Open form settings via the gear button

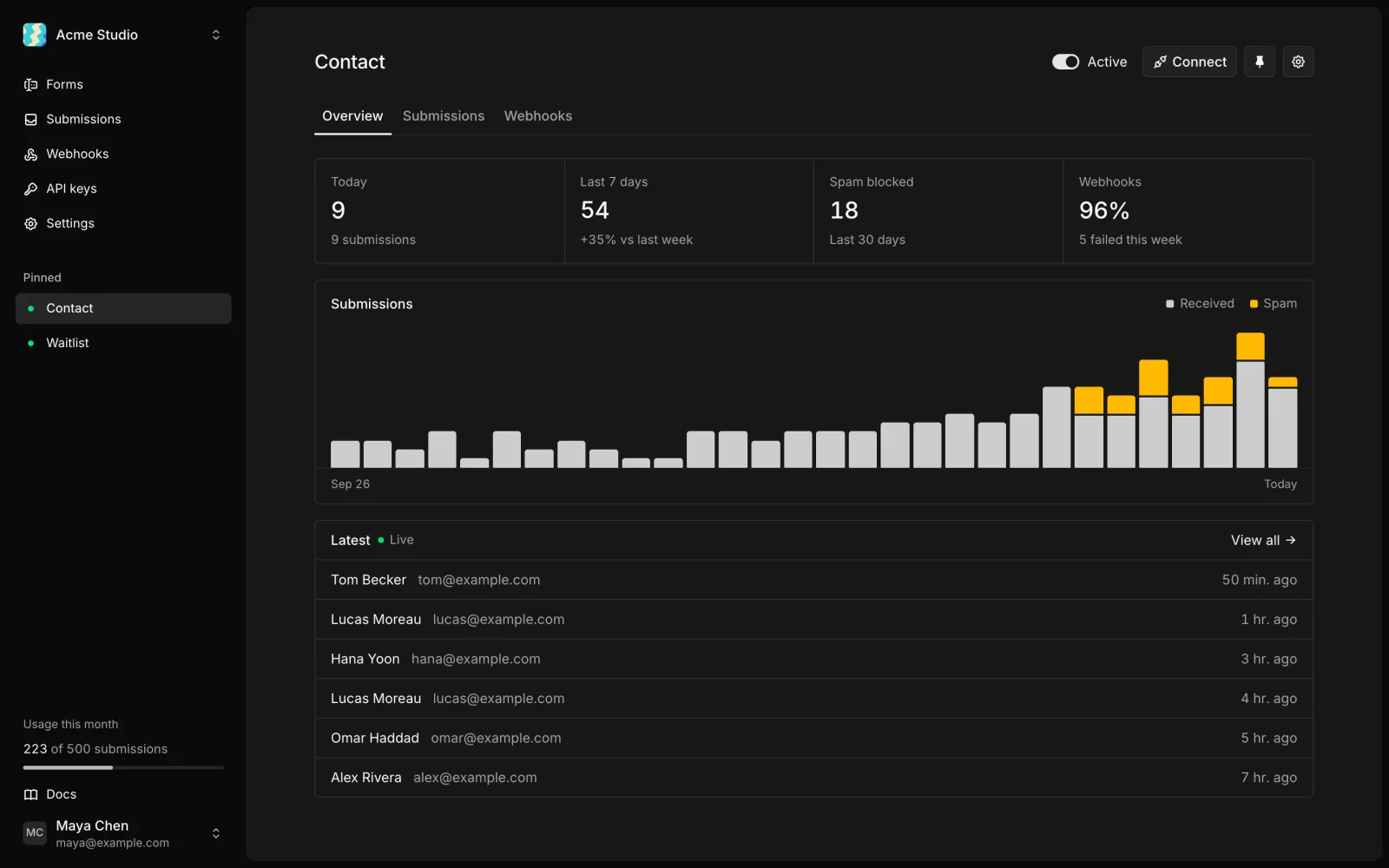point(1299,62)
